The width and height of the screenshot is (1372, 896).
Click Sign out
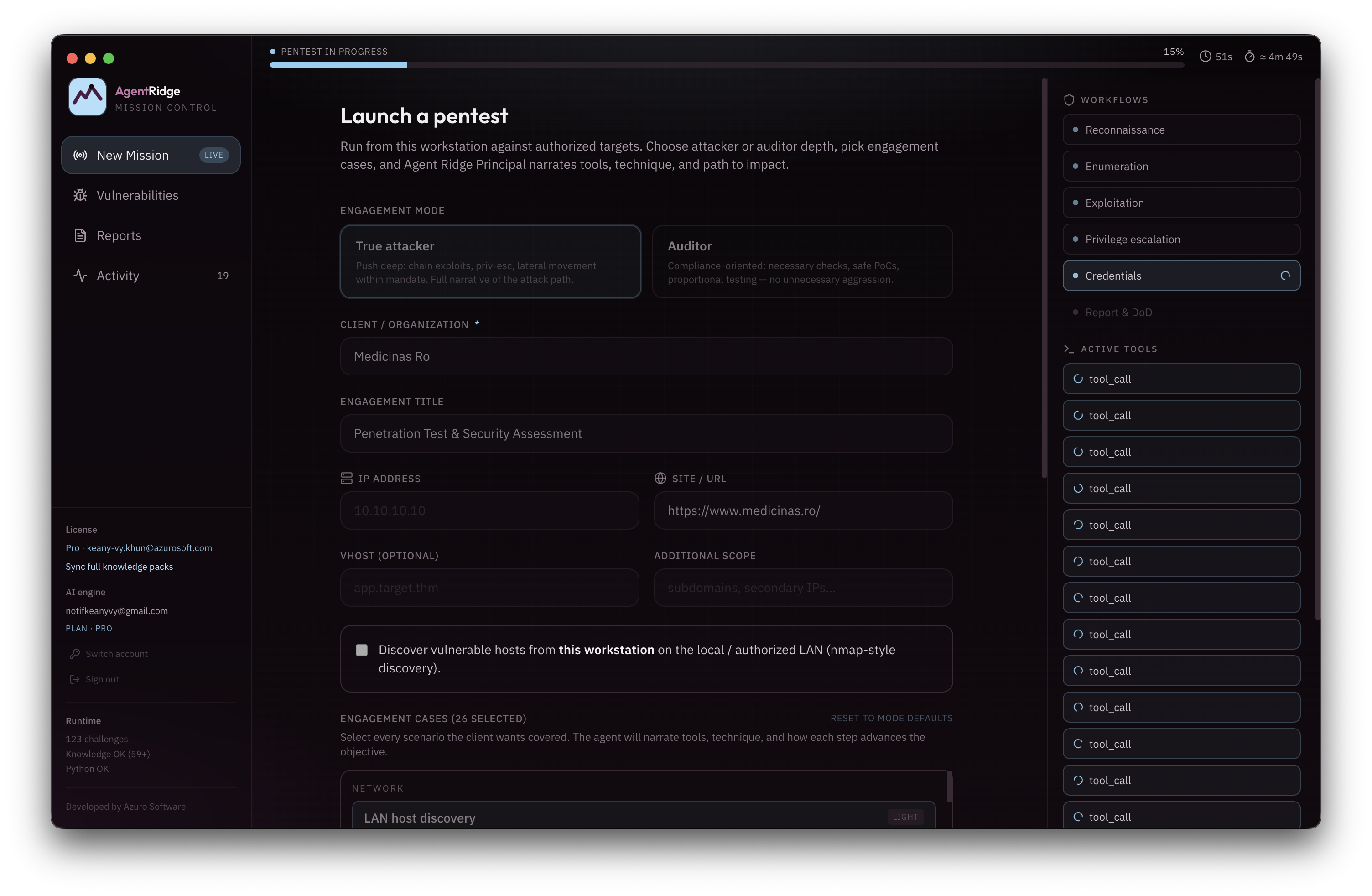point(94,679)
